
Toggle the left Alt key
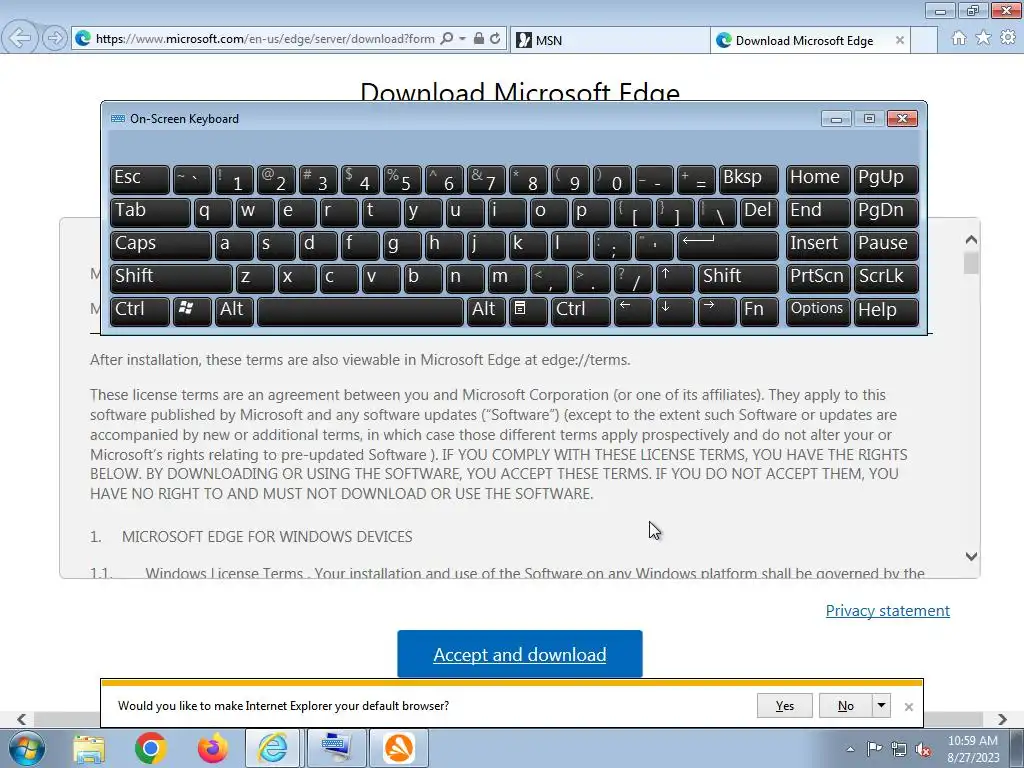click(x=234, y=310)
